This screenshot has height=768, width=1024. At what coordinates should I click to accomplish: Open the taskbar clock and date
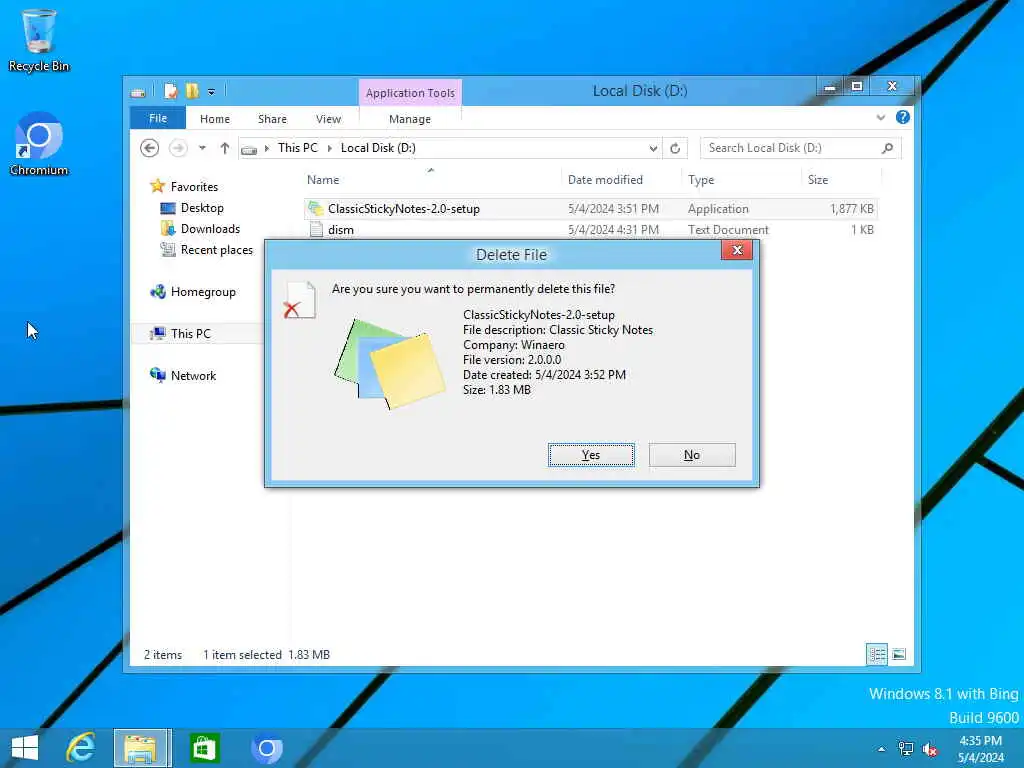981,749
